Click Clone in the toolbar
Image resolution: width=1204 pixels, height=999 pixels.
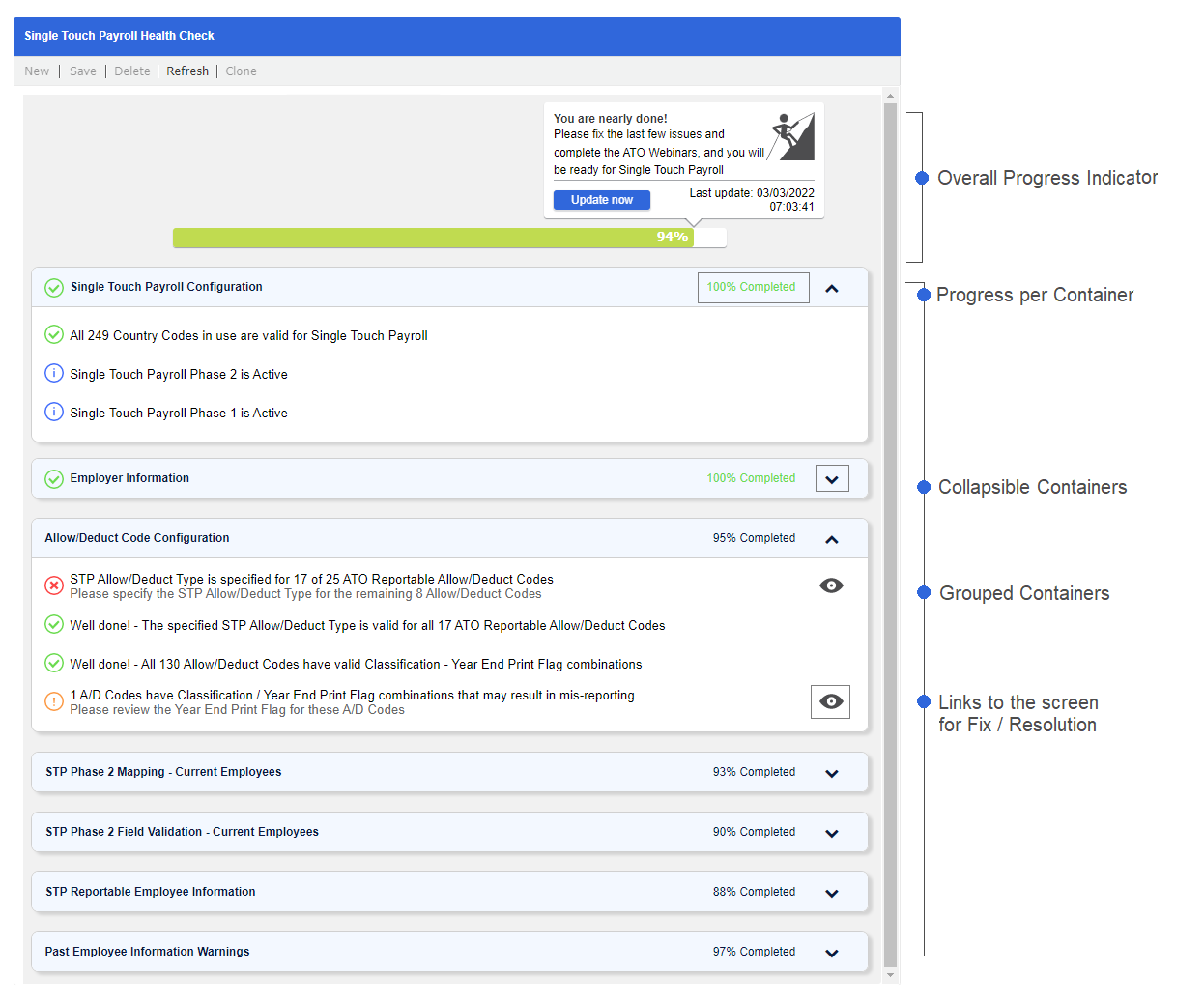(241, 71)
